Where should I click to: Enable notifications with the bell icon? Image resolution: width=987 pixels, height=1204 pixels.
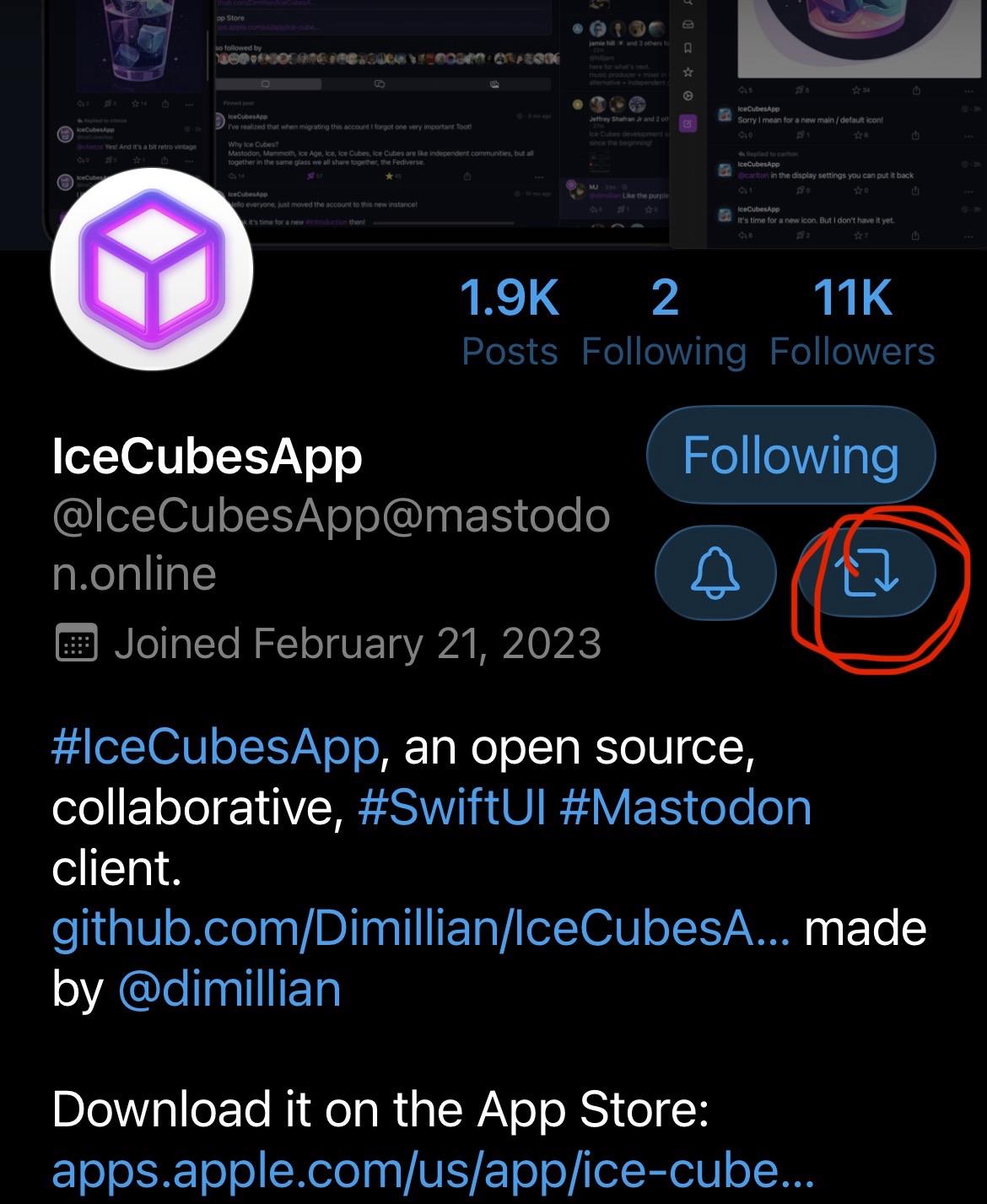(715, 573)
